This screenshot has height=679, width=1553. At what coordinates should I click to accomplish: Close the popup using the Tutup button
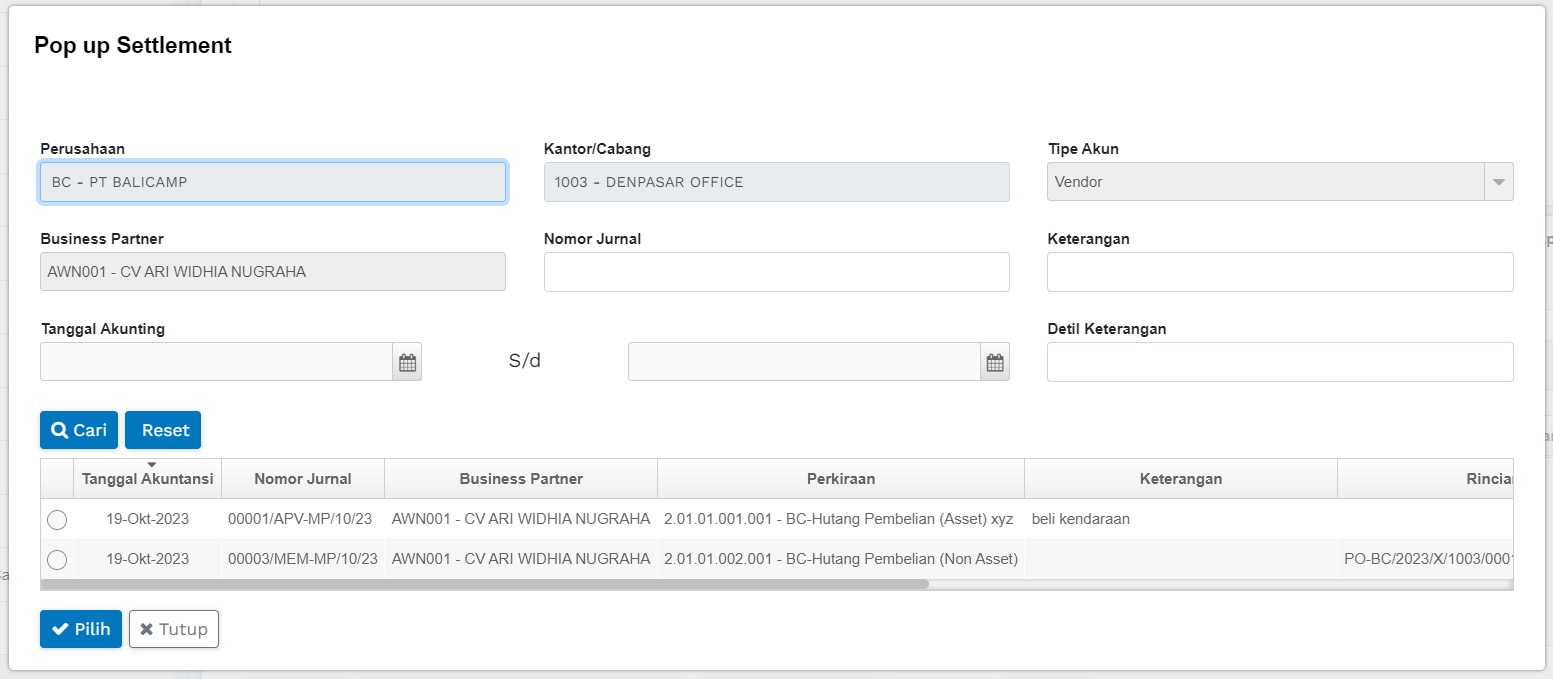point(174,629)
